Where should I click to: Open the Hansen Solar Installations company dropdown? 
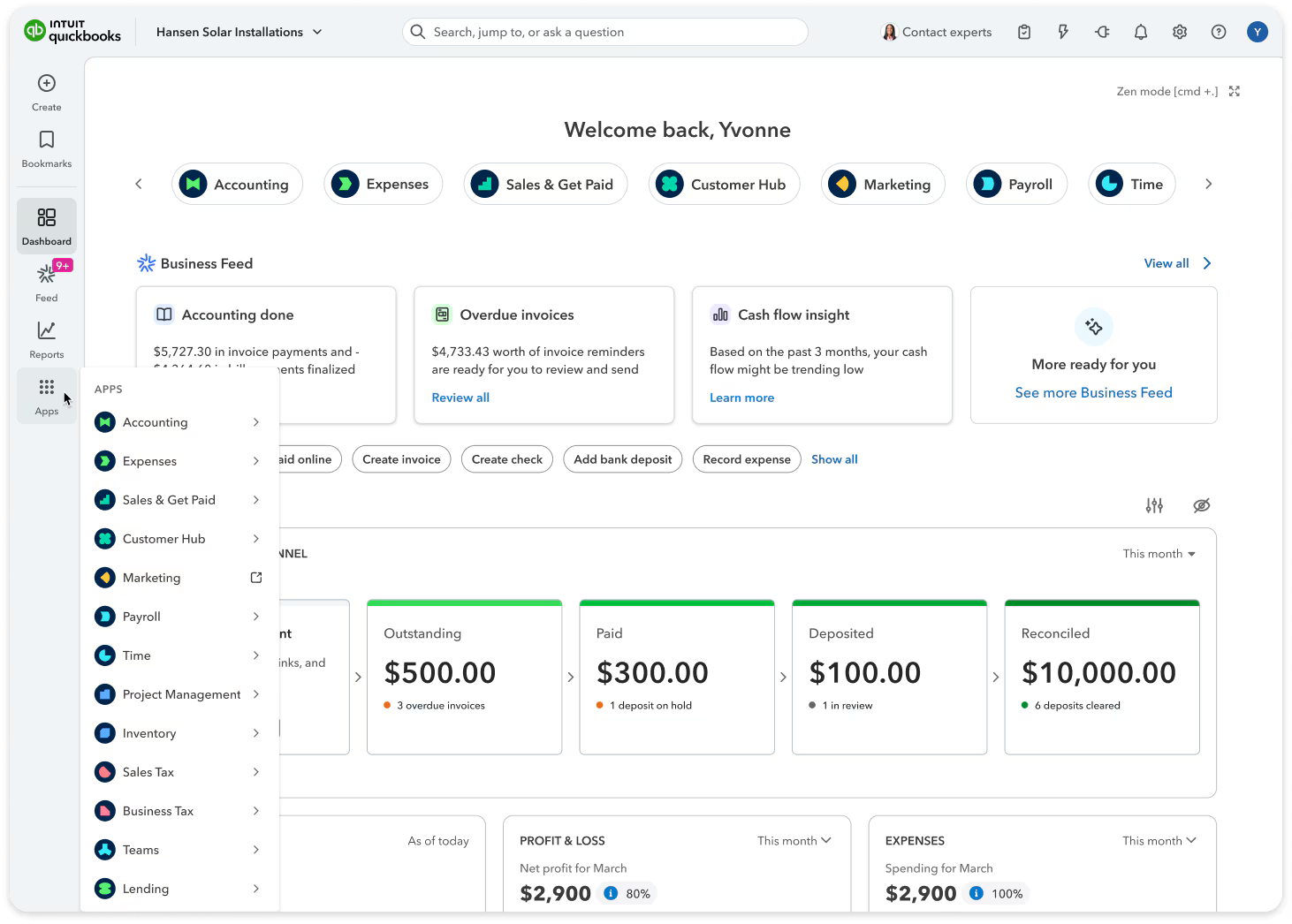point(239,32)
